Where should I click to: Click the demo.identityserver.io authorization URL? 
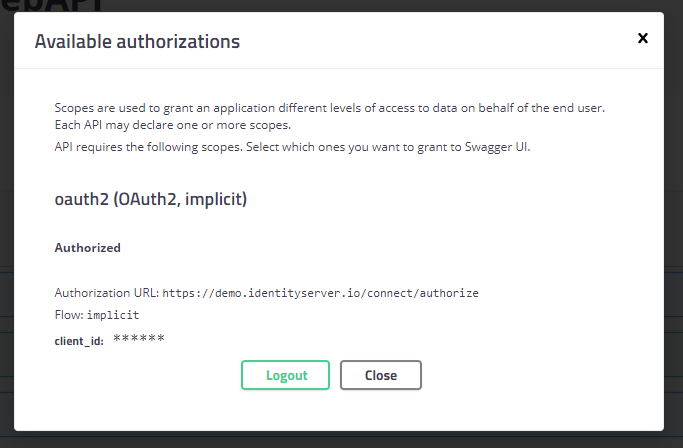coord(320,293)
